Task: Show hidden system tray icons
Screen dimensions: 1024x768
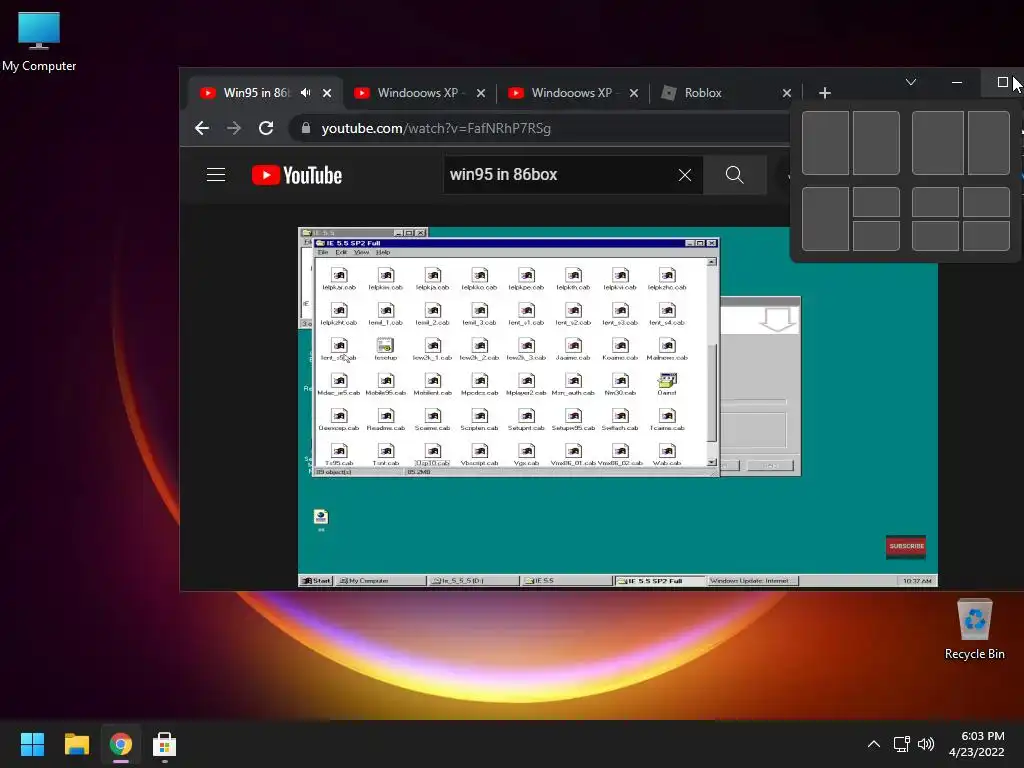Action: pos(873,744)
